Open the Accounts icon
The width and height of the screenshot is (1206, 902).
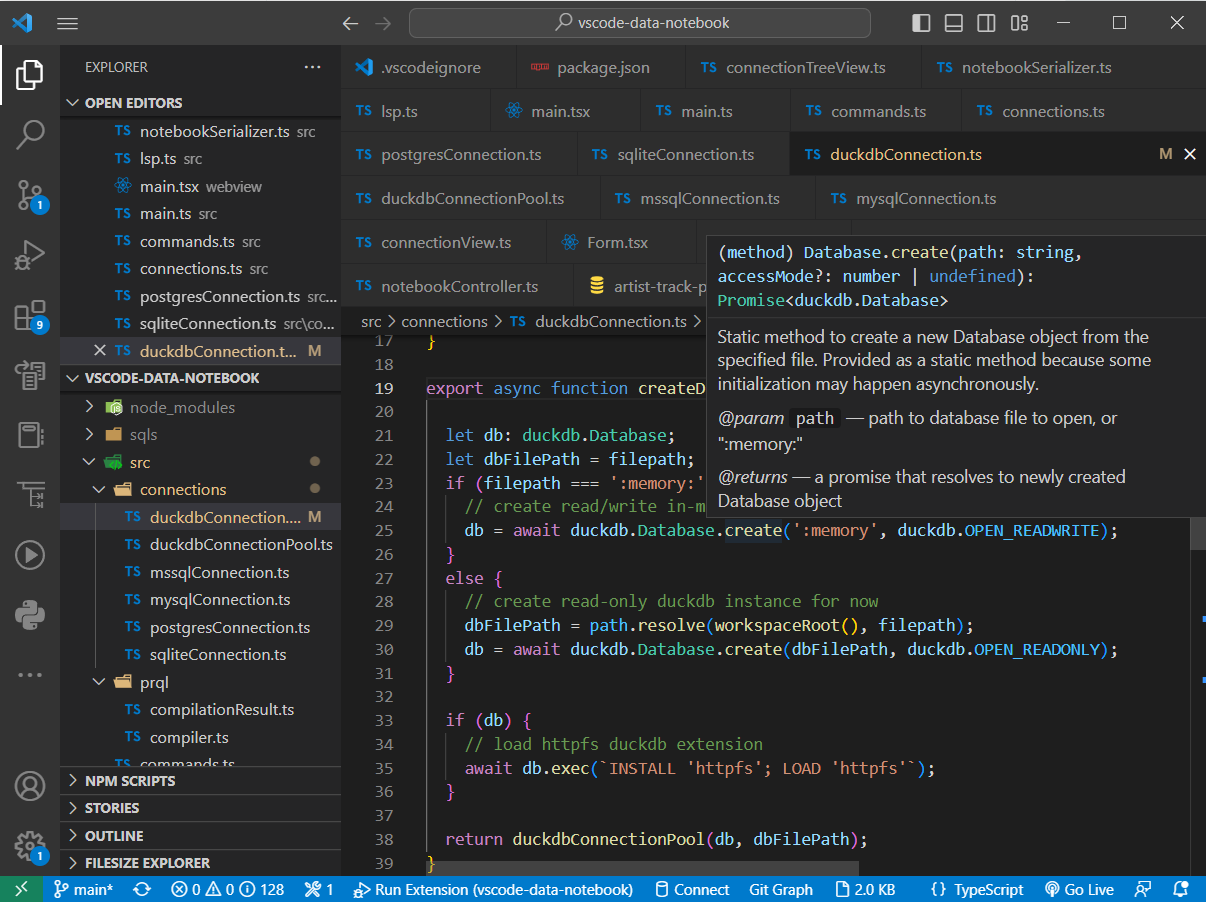tap(30, 786)
